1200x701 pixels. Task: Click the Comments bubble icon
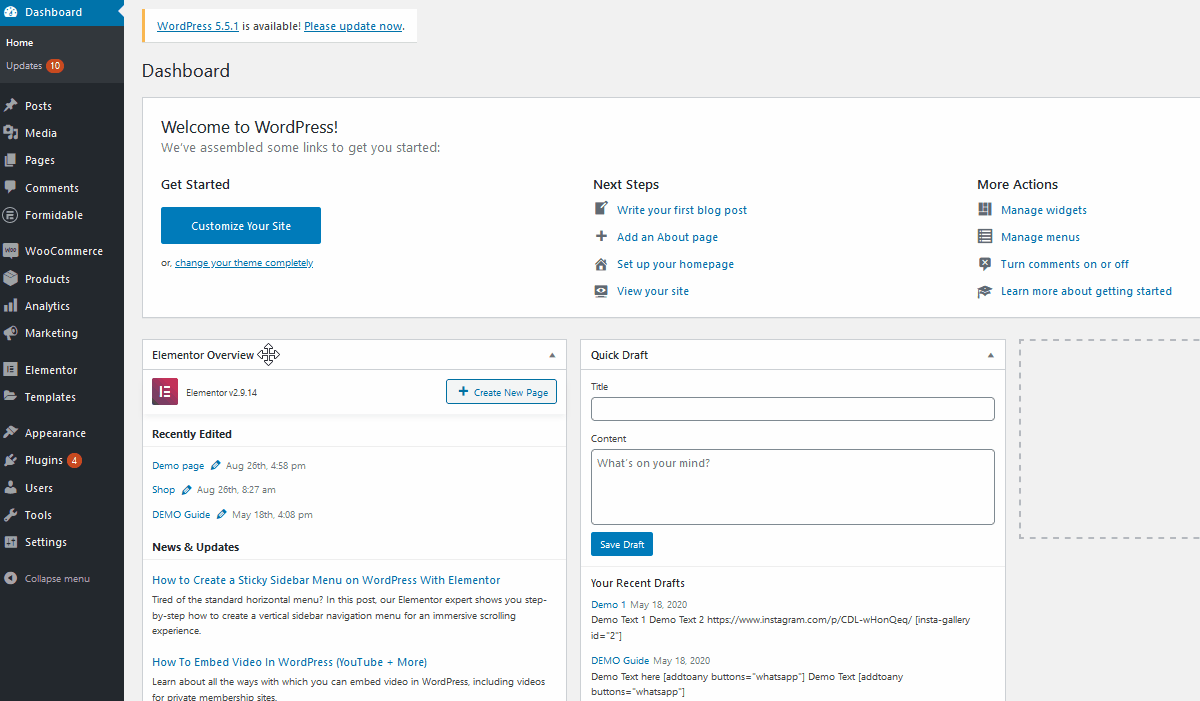click(11, 187)
